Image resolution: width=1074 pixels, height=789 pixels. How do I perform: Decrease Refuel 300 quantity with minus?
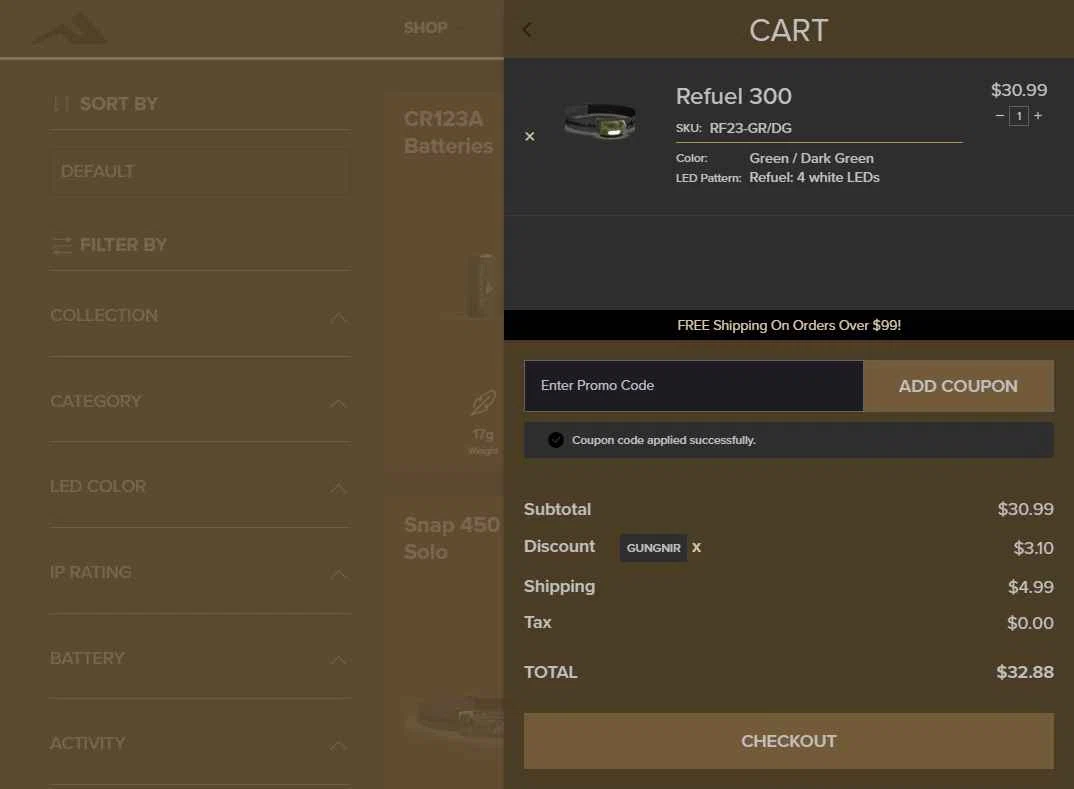(999, 116)
